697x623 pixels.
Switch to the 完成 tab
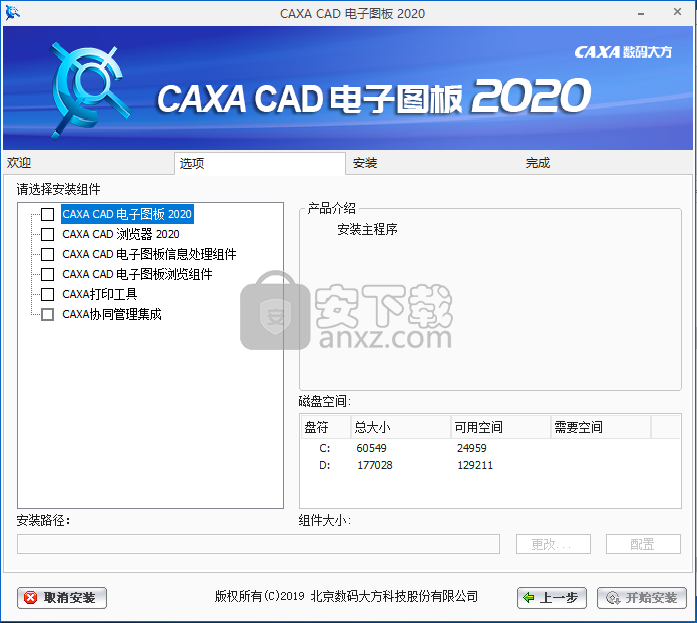click(x=606, y=163)
